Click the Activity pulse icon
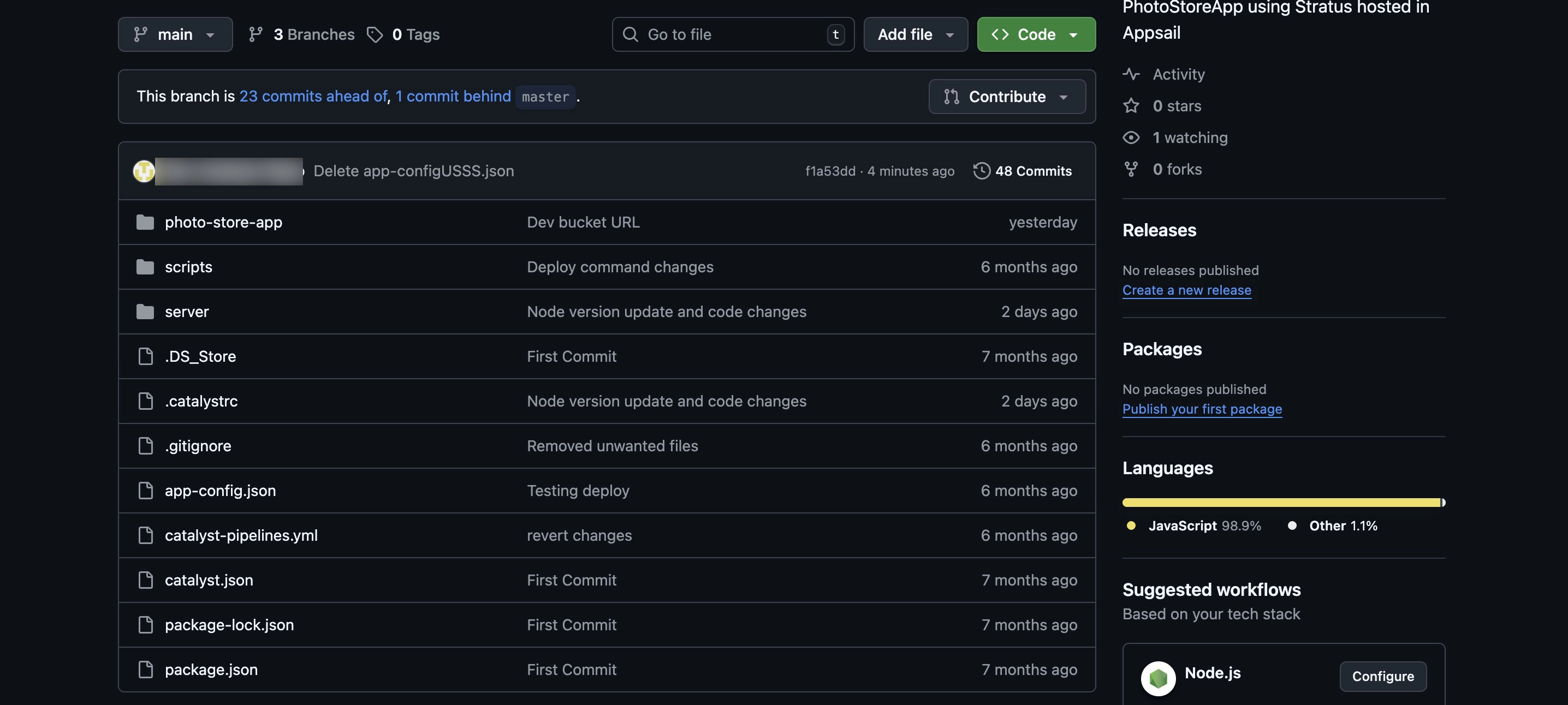Image resolution: width=1568 pixels, height=705 pixels. click(1131, 74)
